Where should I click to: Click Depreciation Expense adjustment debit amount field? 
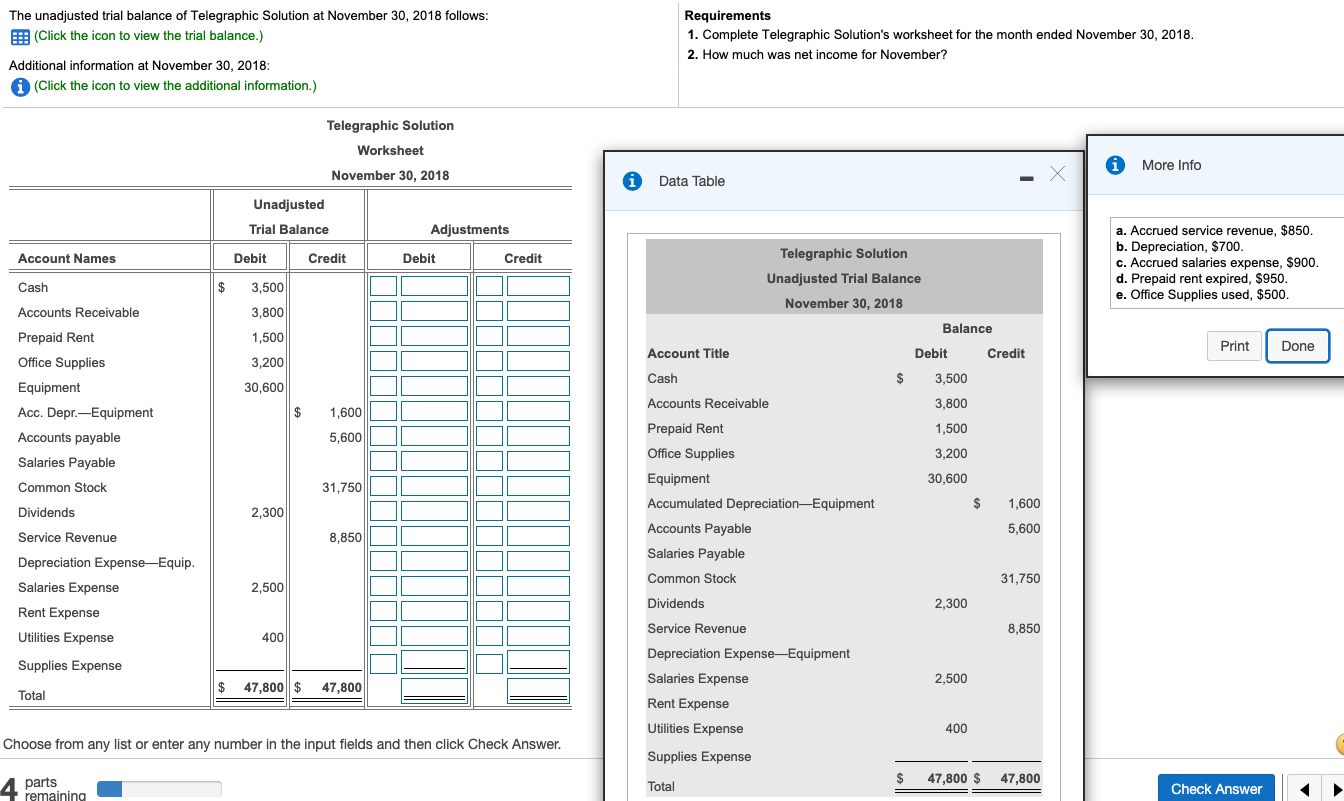point(435,562)
